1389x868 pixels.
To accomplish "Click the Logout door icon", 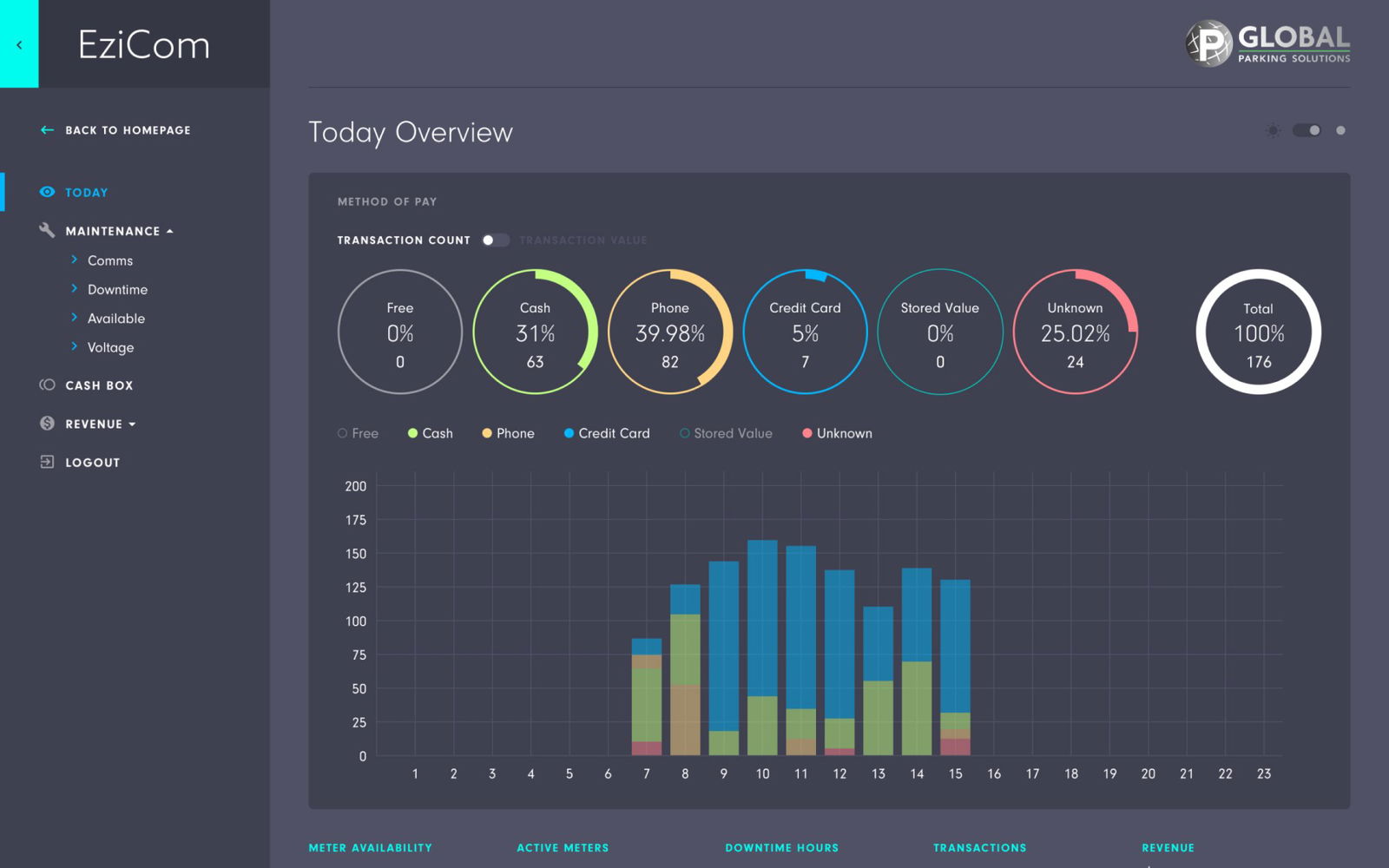I will [47, 462].
